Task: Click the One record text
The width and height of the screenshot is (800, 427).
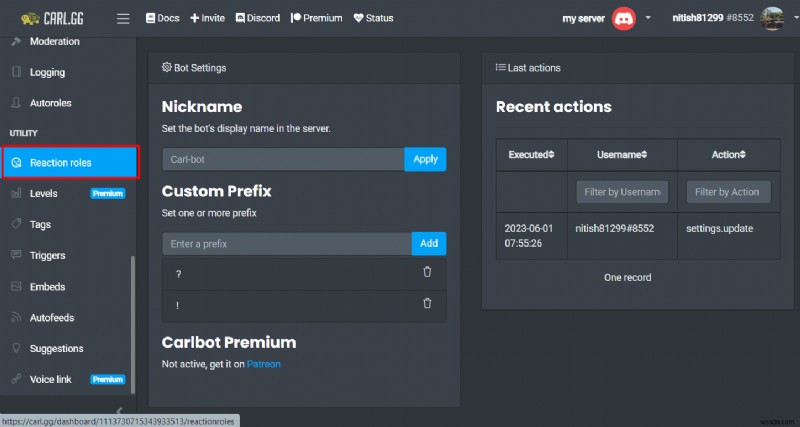Action: tap(628, 278)
